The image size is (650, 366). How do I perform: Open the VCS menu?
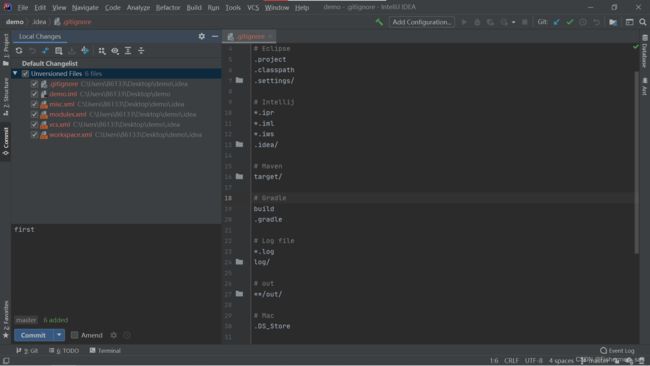coord(253,7)
